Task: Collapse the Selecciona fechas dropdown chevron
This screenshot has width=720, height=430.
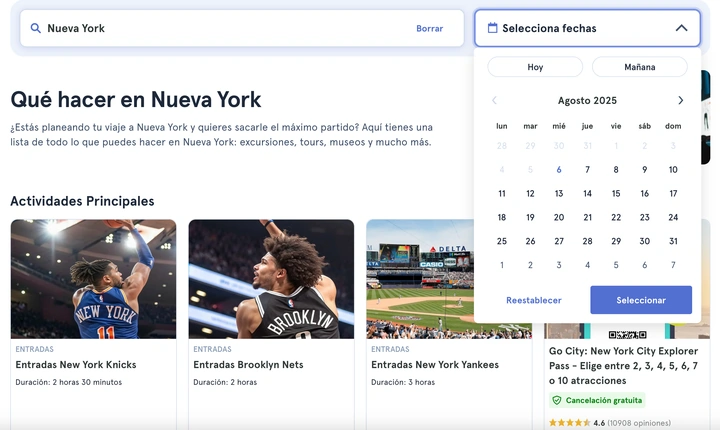Action: click(x=681, y=28)
